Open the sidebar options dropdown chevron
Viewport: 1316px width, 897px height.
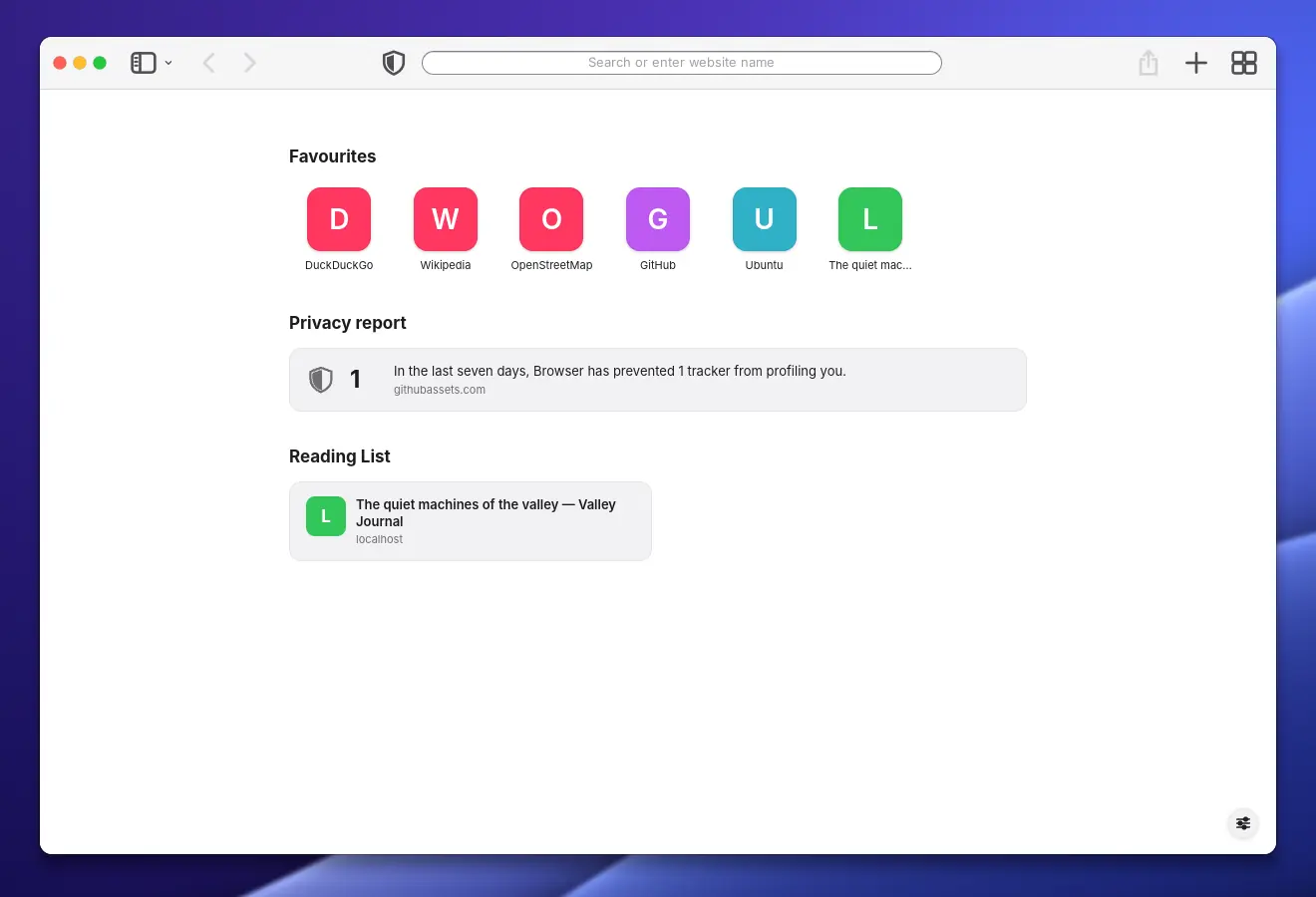[168, 63]
